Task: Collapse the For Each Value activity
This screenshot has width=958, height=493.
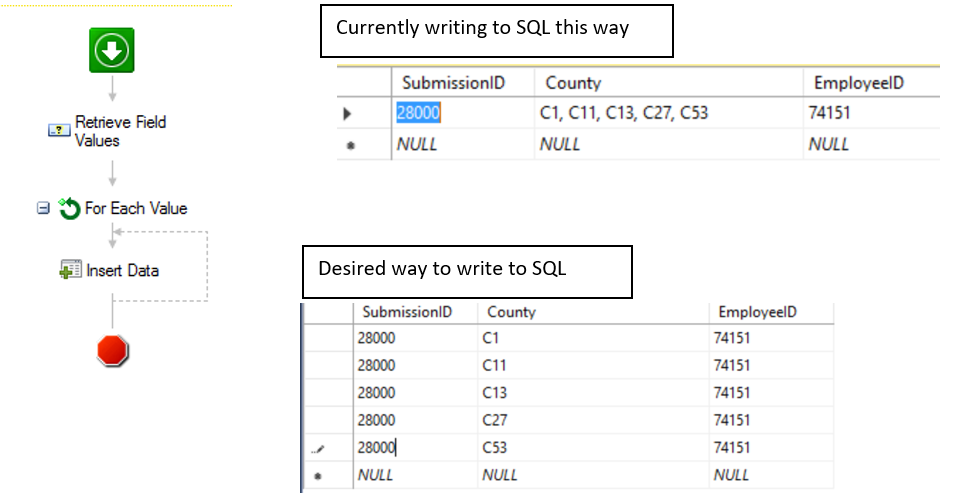Action: pyautogui.click(x=43, y=209)
